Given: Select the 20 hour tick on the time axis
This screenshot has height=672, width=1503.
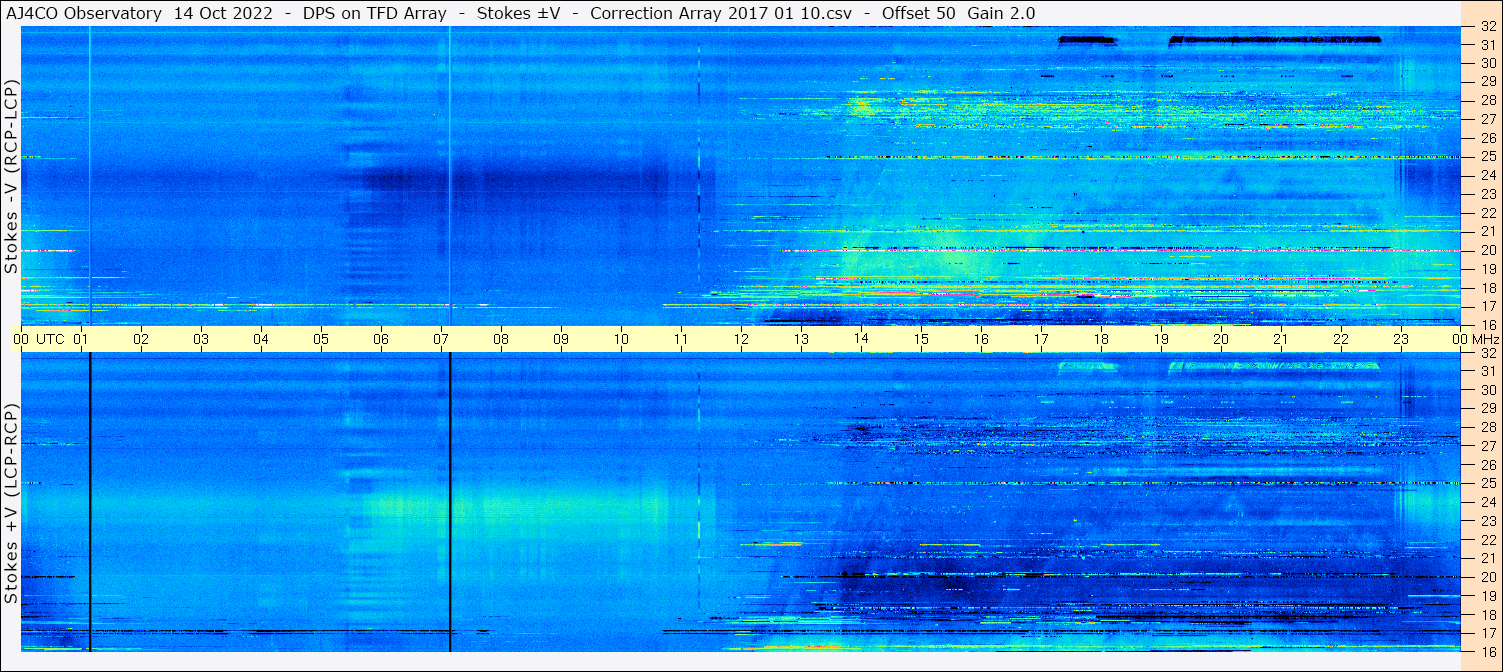Looking at the screenshot, I should pos(1222,339).
